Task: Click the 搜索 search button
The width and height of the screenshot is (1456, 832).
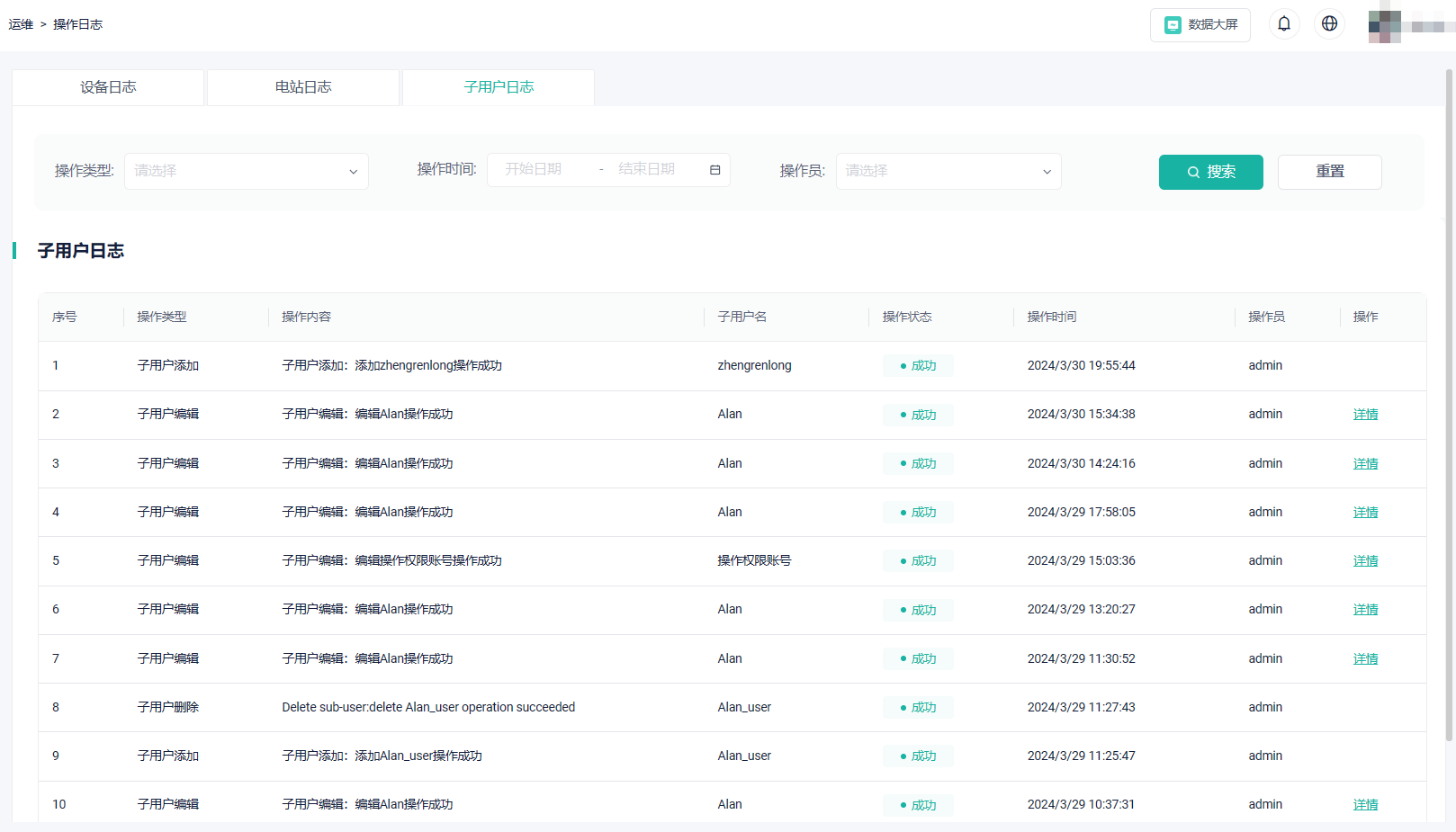Action: click(1210, 172)
